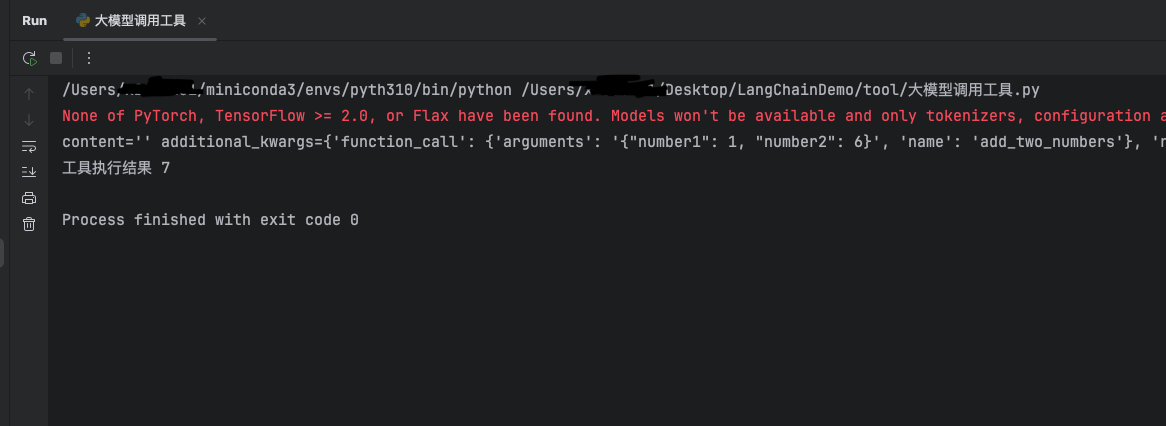The height and width of the screenshot is (426, 1166).
Task: Close the 大模型调用工具 run tab
Action: [202, 21]
